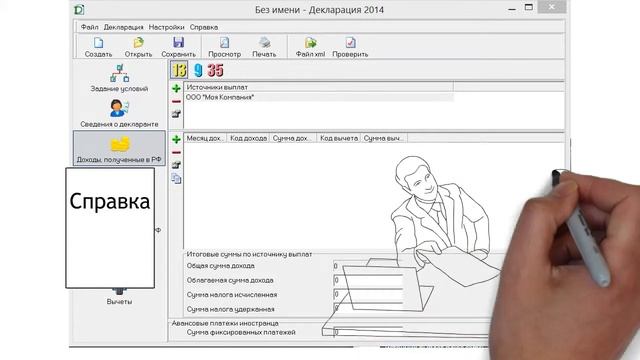This screenshot has width=640, height=360.
Task: Click Код дохода column header
Action: pyautogui.click(x=248, y=138)
